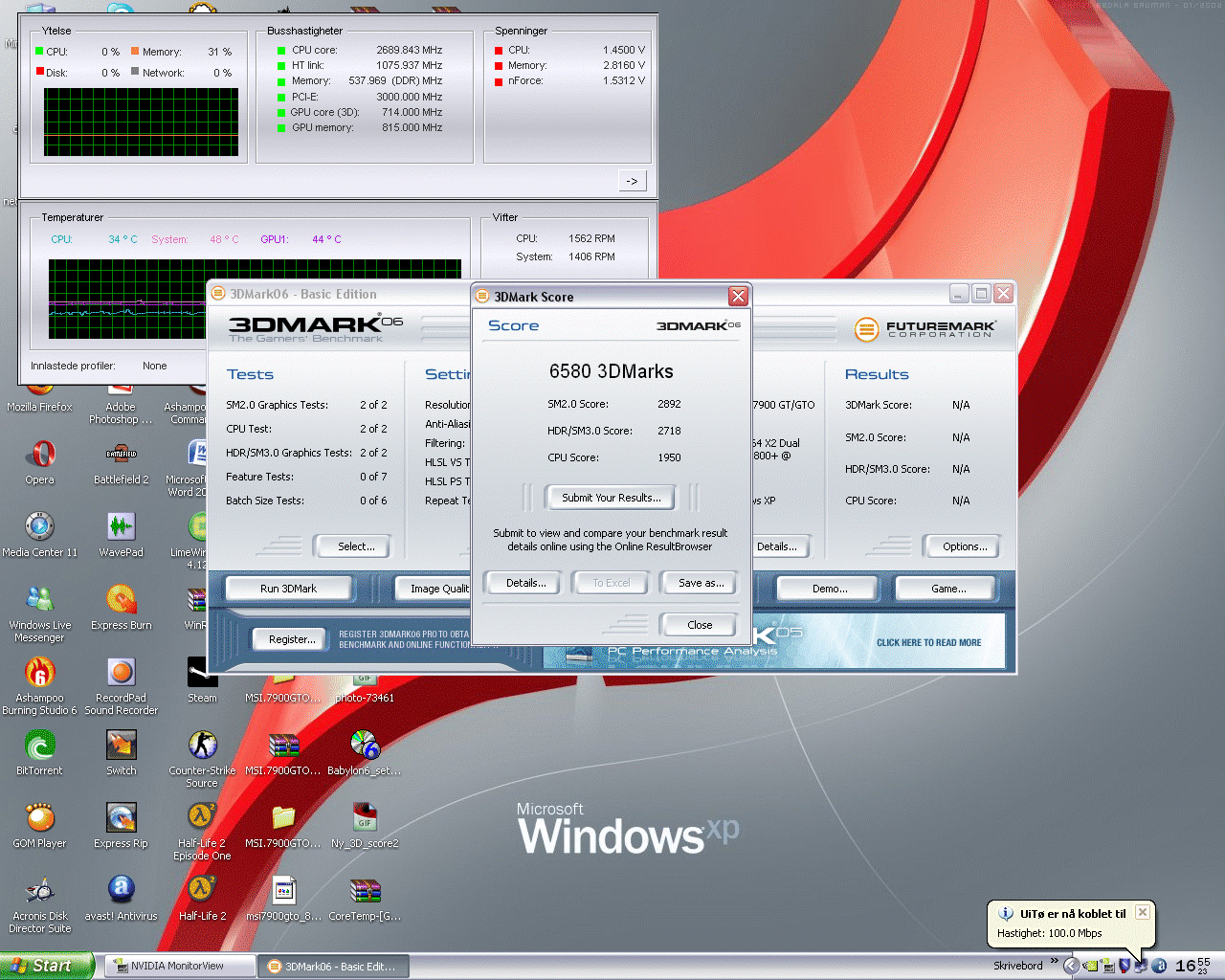Open Options in the Results section
Screen dimensions: 1225x980
coord(965,546)
